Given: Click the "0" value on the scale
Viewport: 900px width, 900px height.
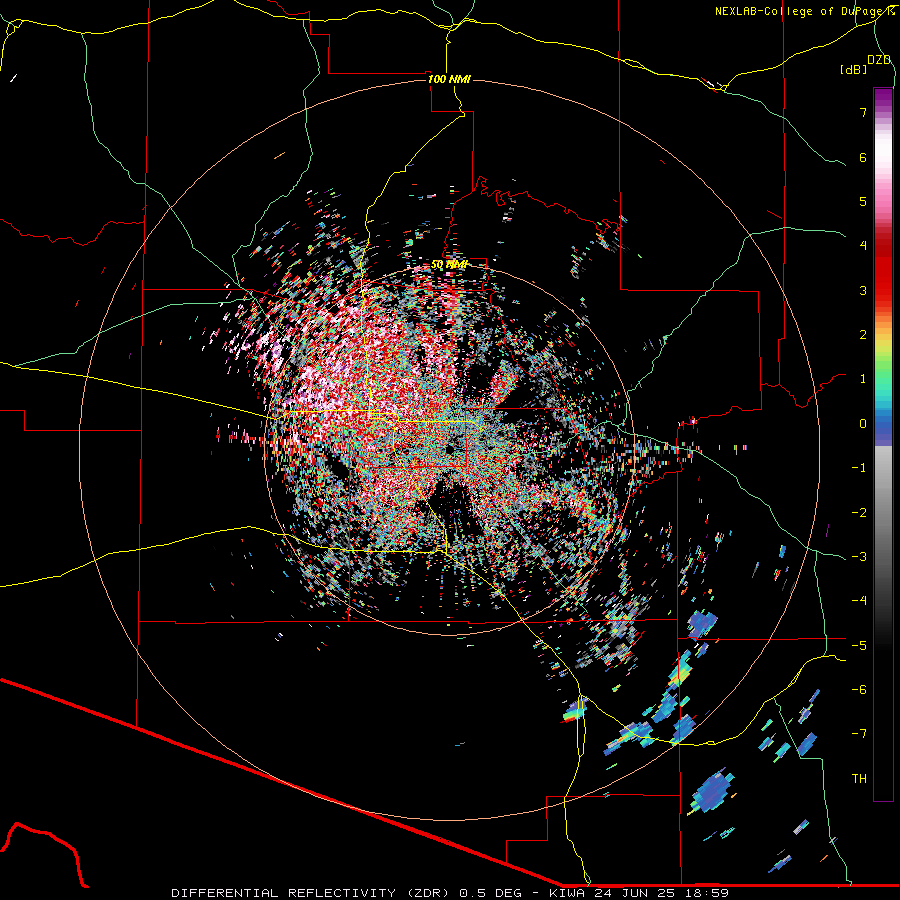Looking at the screenshot, I should tap(863, 424).
